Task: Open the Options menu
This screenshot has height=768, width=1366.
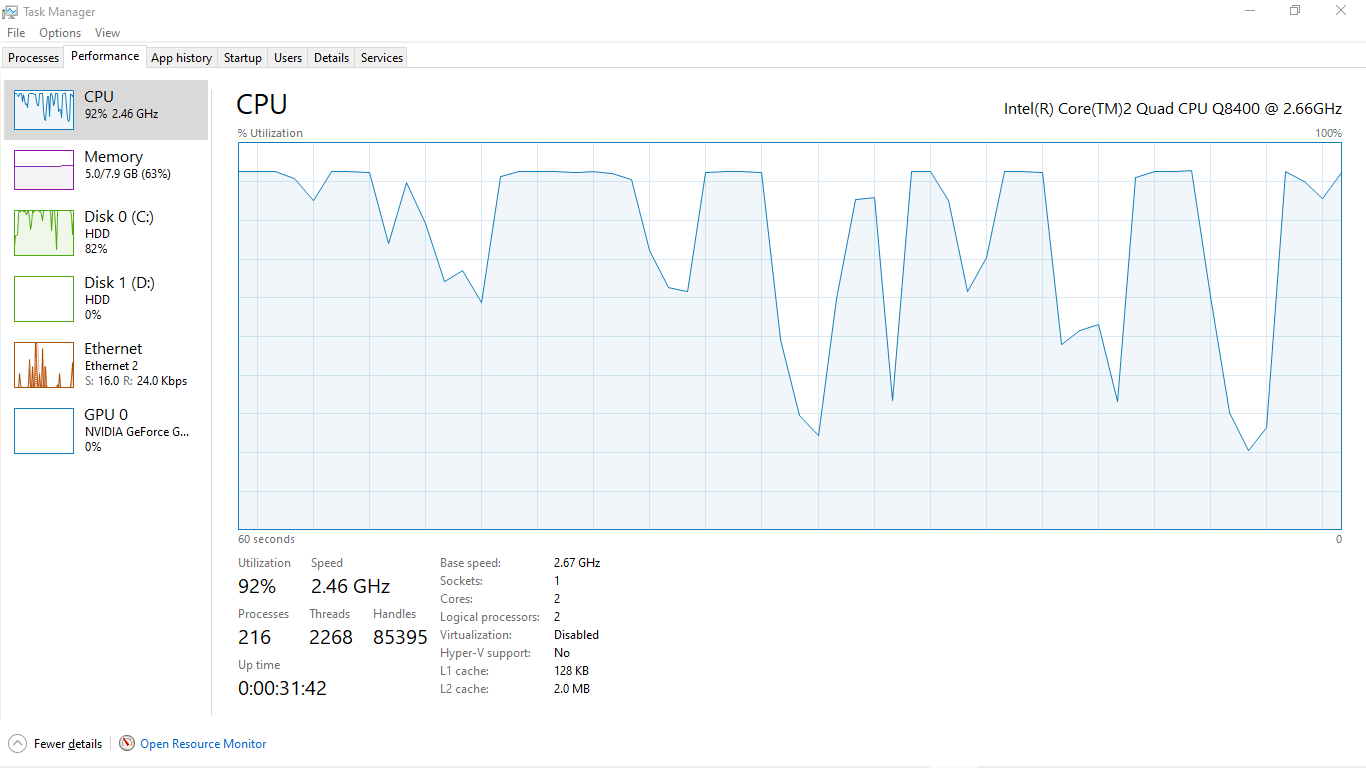Action: point(60,33)
